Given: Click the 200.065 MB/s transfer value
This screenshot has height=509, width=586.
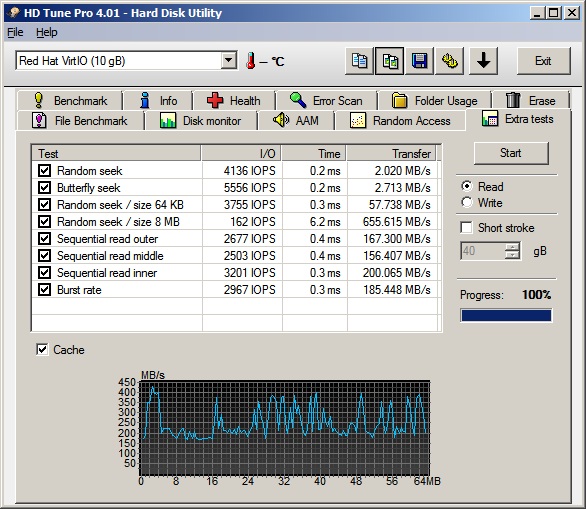Looking at the screenshot, I should pos(396,273).
